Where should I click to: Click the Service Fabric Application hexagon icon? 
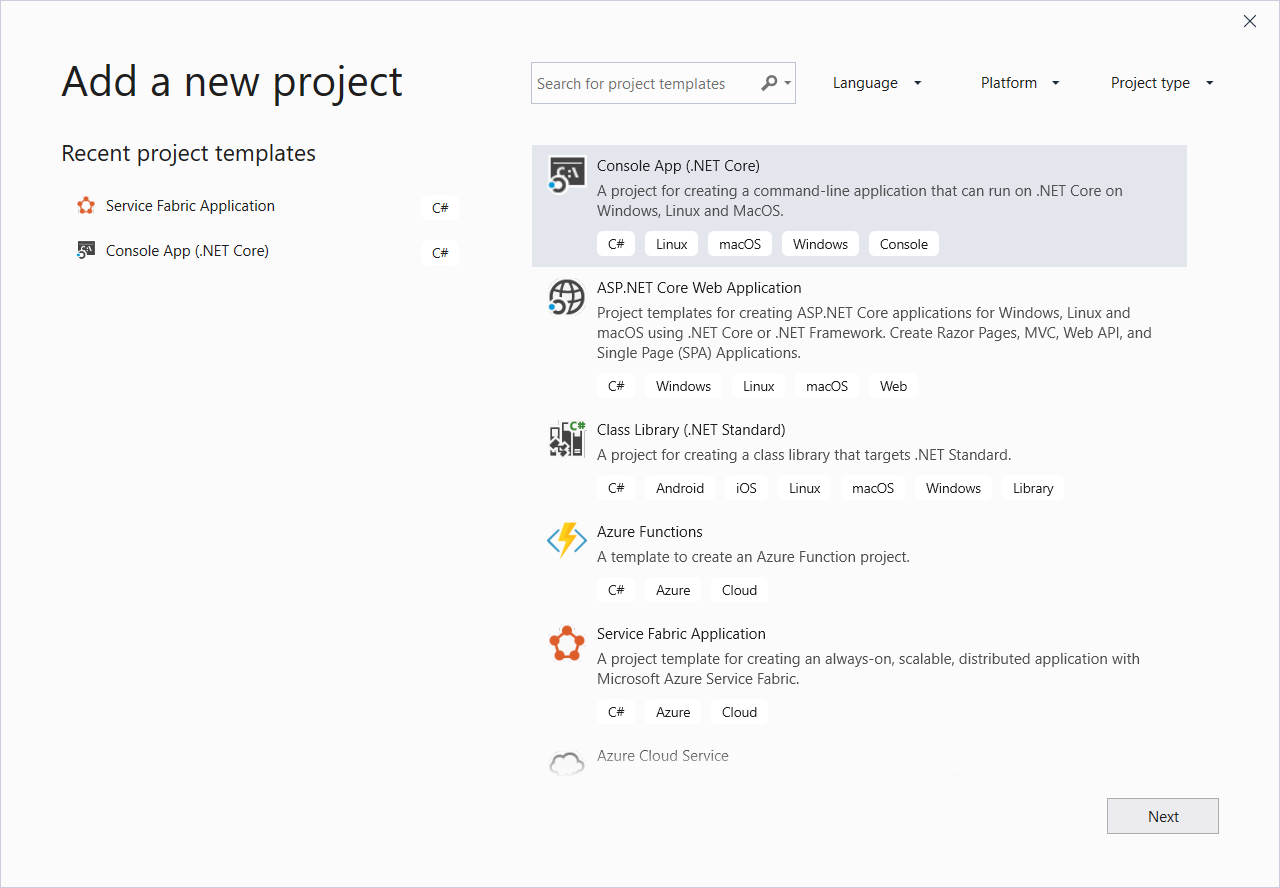(567, 643)
